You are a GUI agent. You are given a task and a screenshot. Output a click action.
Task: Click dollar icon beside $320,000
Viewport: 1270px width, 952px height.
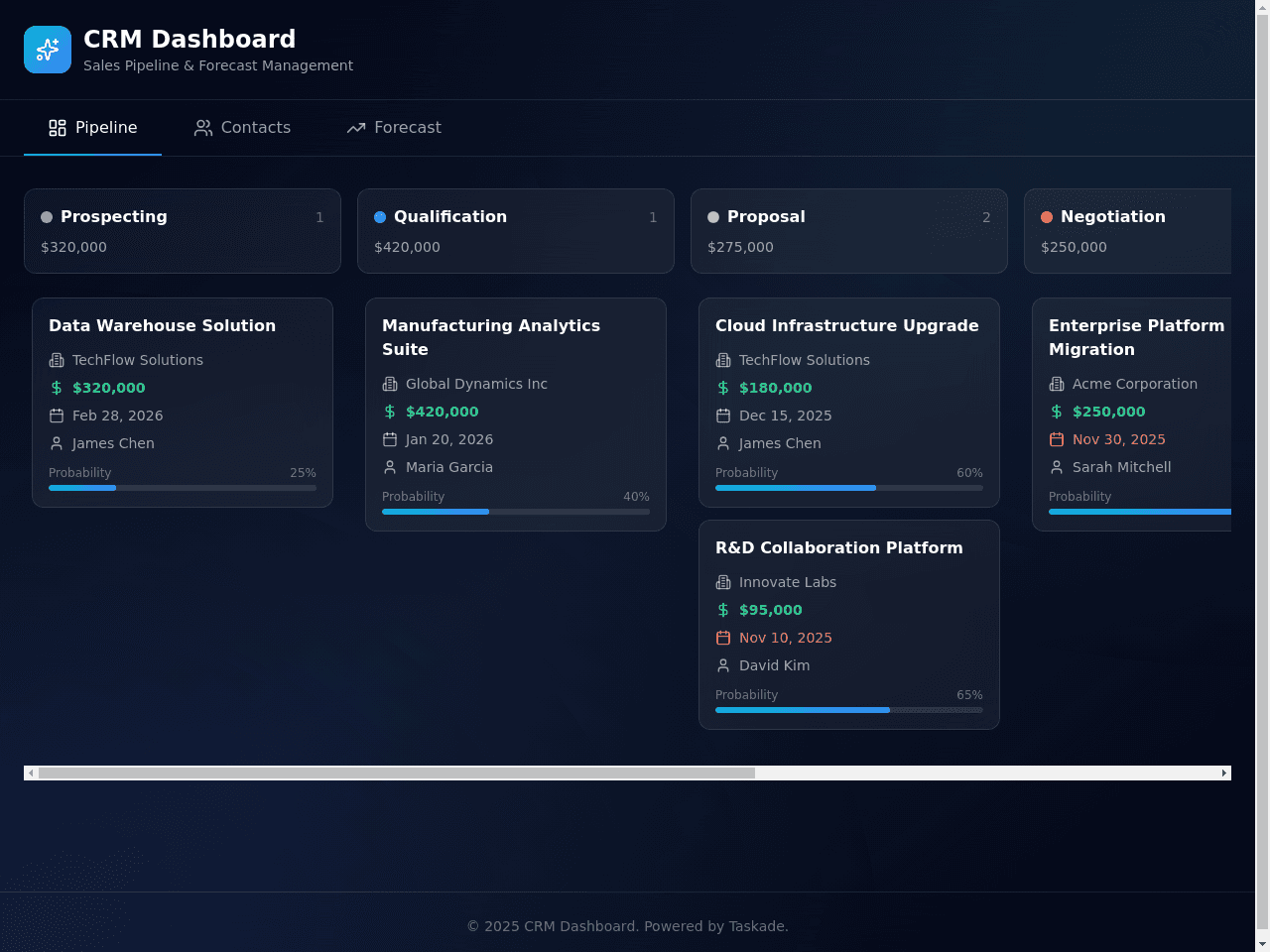click(x=57, y=388)
